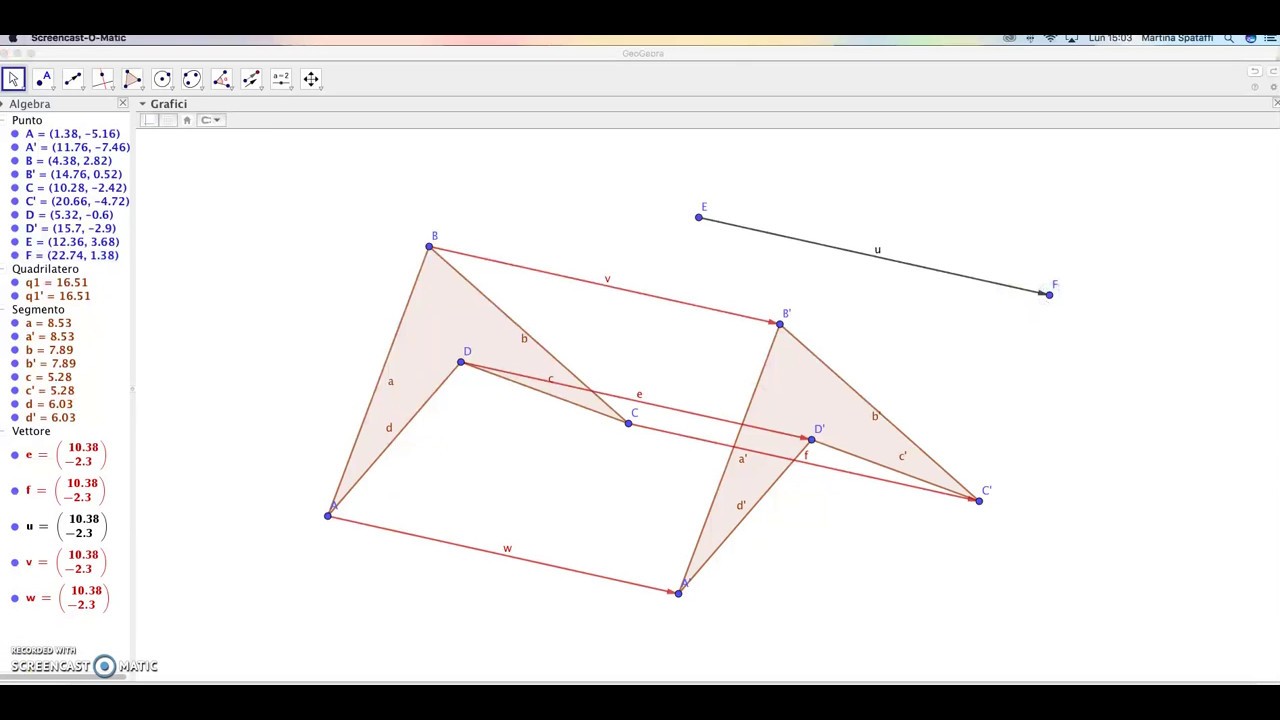Open the Screencast-O-Matic app menu
The height and width of the screenshot is (720, 1280).
click(78, 38)
